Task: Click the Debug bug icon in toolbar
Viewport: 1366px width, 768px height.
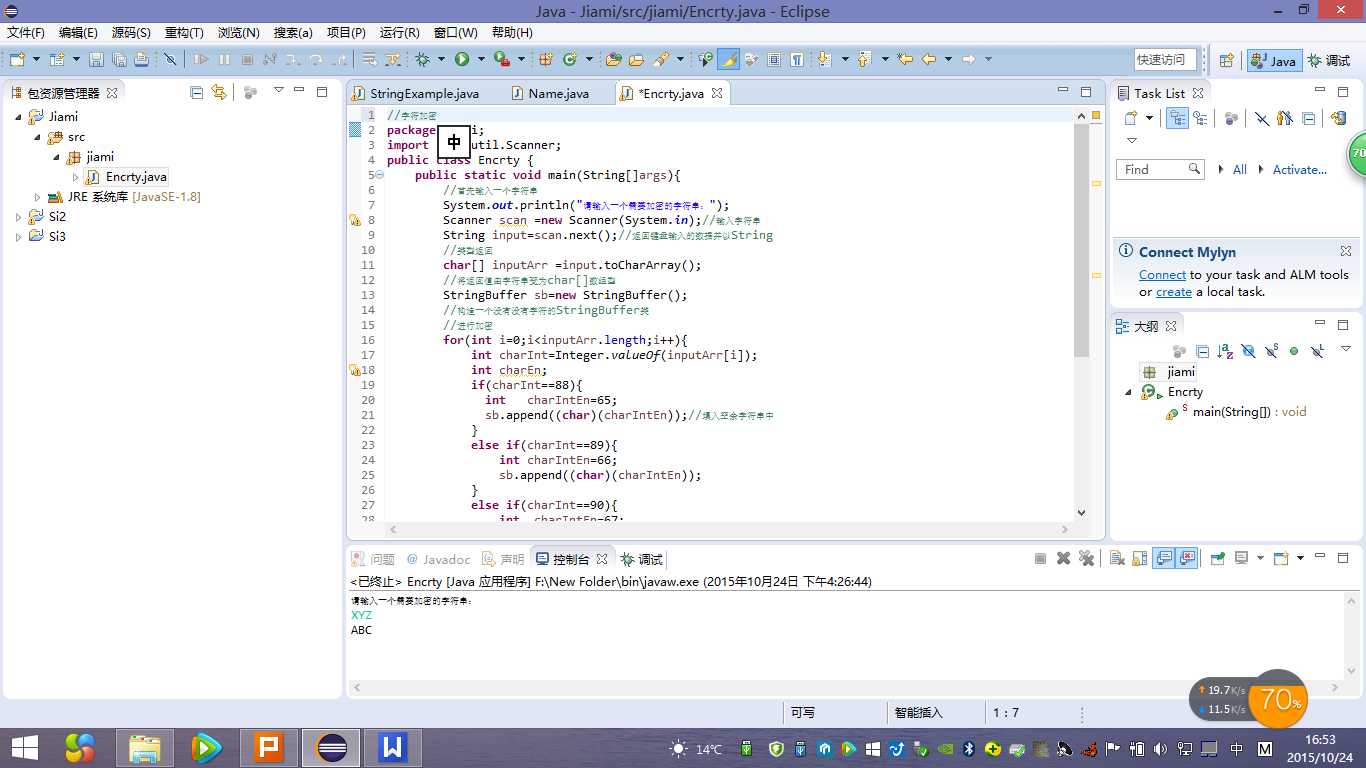Action: (x=422, y=60)
